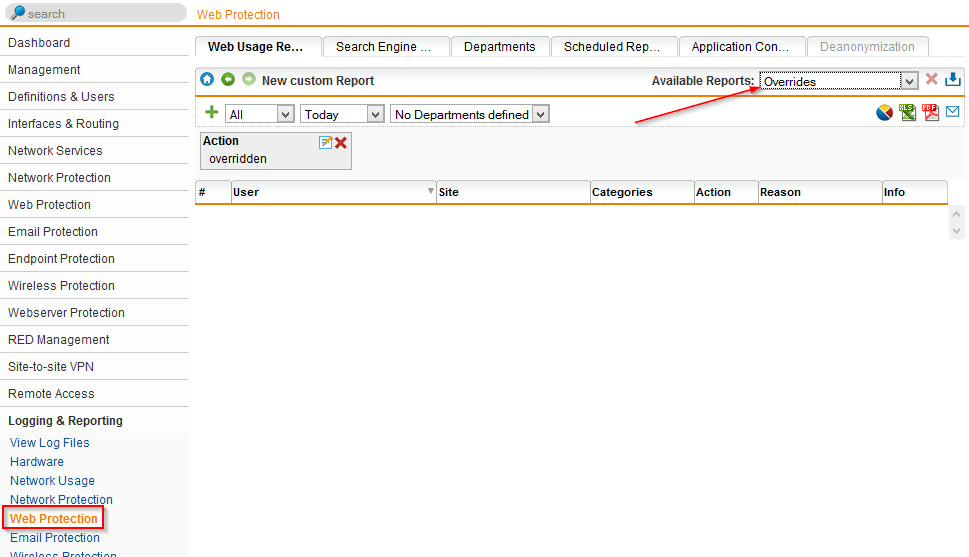Screen dimensions: 969x557
Task: Remove the Action overridden filter
Action: 341,143
